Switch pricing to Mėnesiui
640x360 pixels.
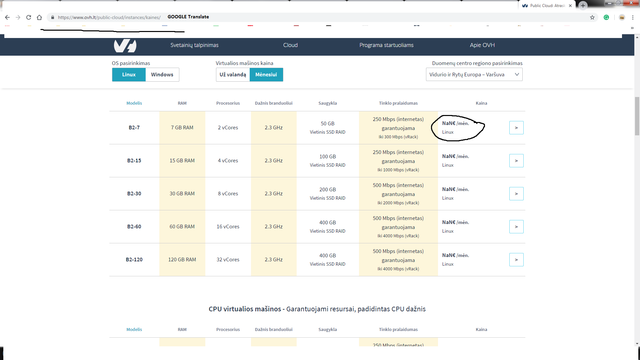coord(266,75)
